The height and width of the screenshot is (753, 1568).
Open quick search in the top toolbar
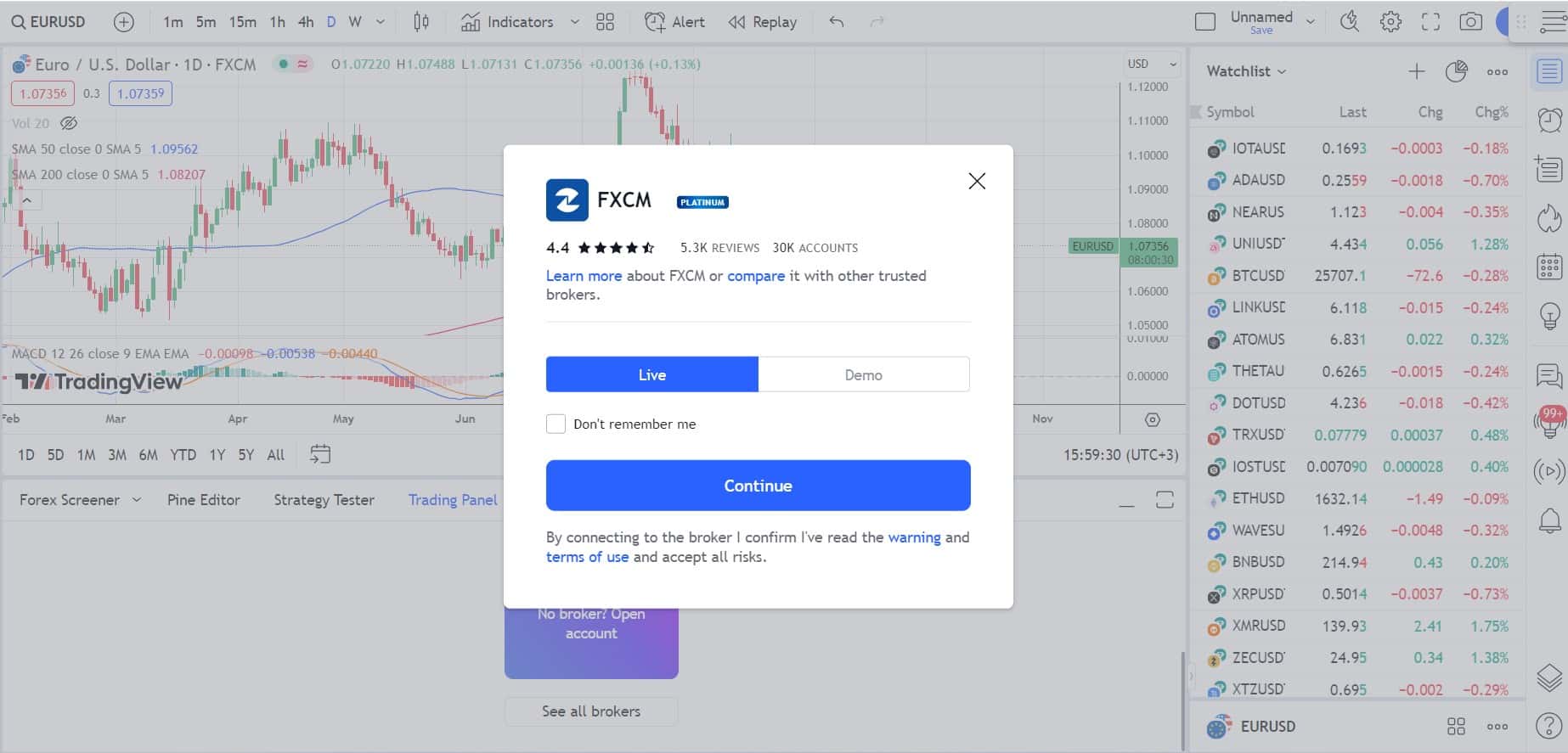coord(1350,22)
